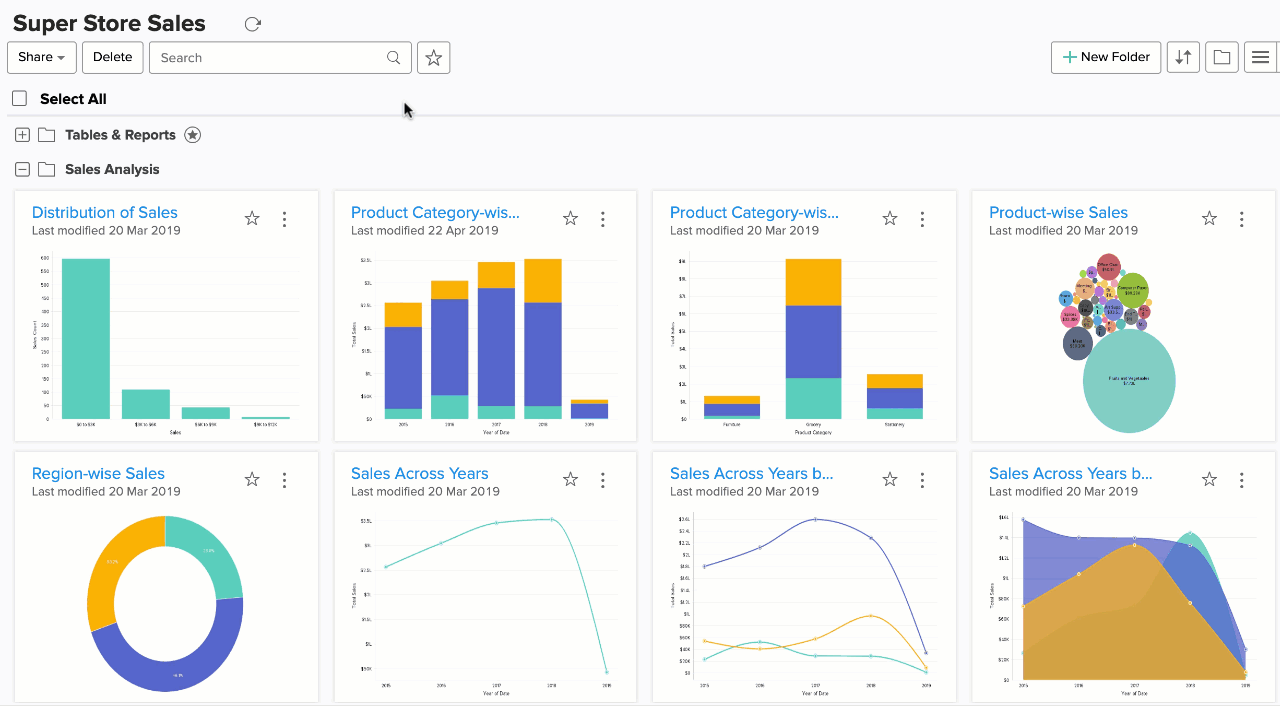The image size is (1280, 706).
Task: Open more options for Sales Across Years
Action: 602,480
